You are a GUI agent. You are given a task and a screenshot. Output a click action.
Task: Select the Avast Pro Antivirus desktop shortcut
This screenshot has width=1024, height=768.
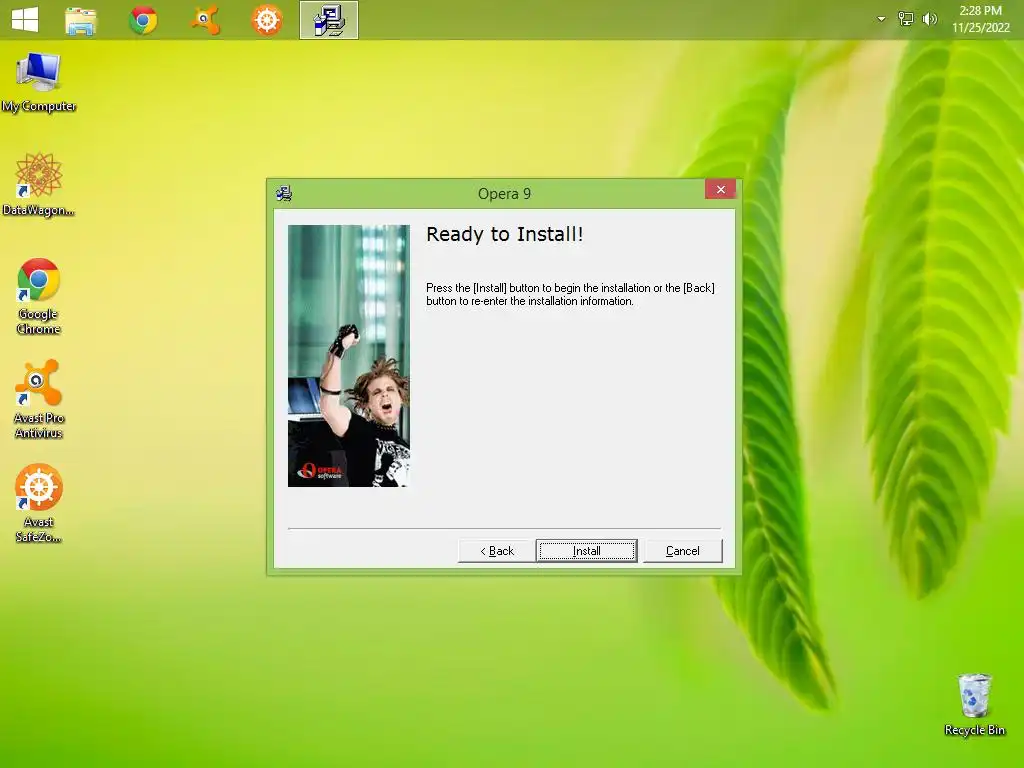[39, 400]
